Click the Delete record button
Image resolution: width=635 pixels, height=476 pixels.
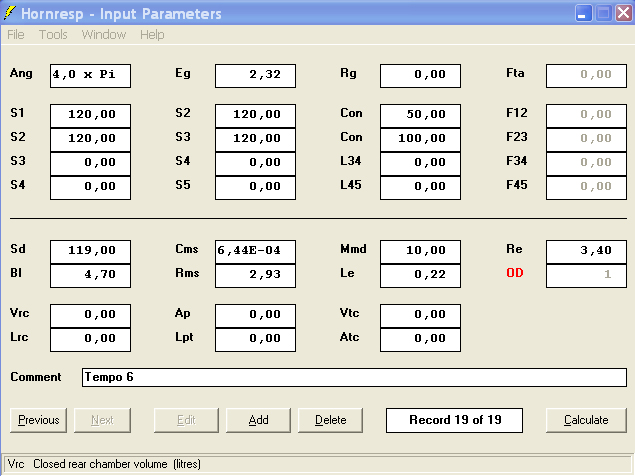click(x=331, y=420)
